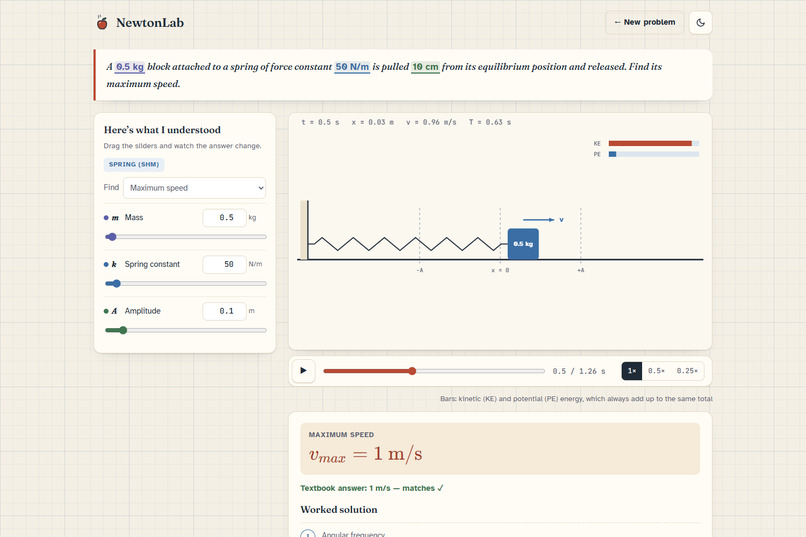Click the vmax = 1 m/s result
The width and height of the screenshot is (806, 537).
pyautogui.click(x=365, y=454)
